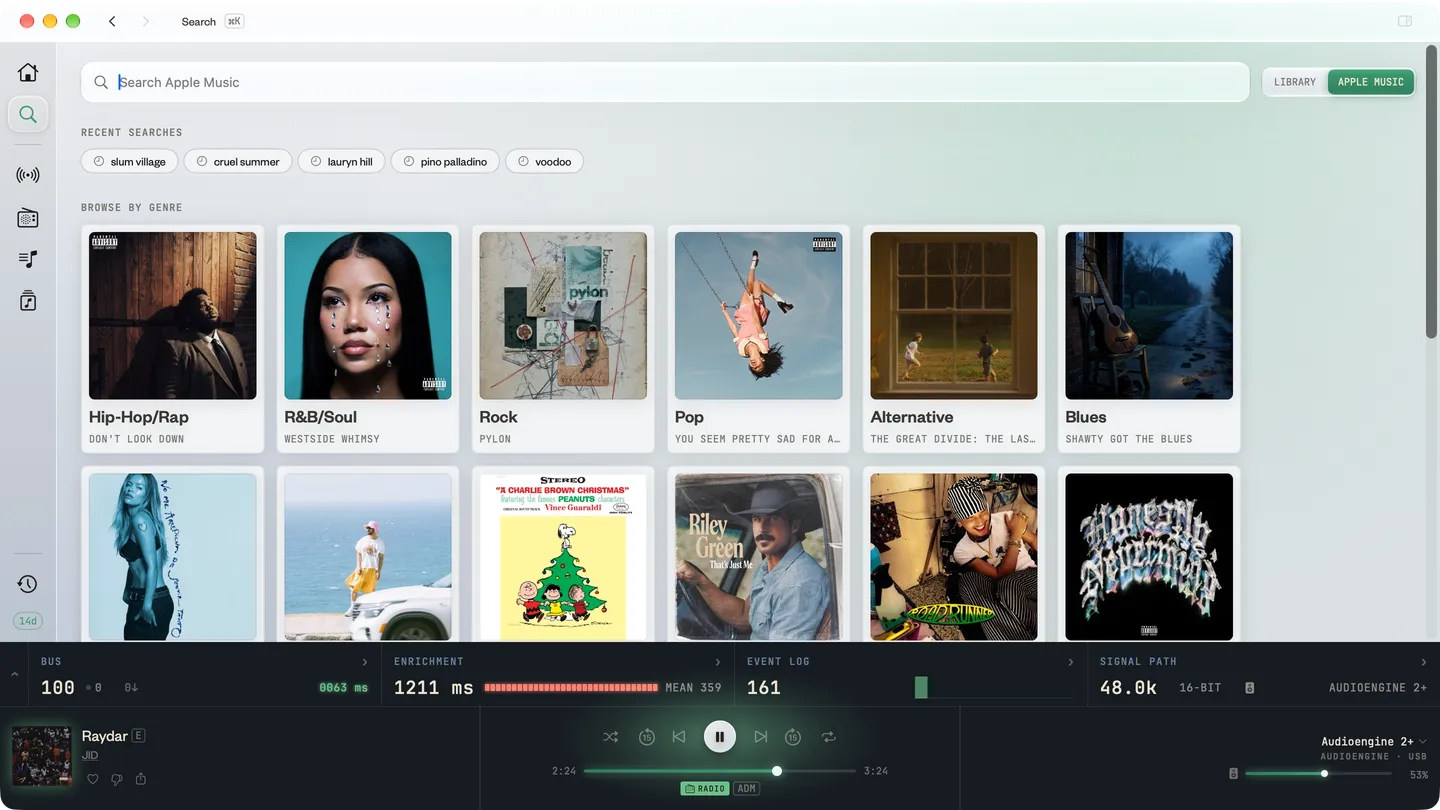Love the song Raydar with heart icon
Image resolution: width=1440 pixels, height=810 pixels.
(93, 779)
